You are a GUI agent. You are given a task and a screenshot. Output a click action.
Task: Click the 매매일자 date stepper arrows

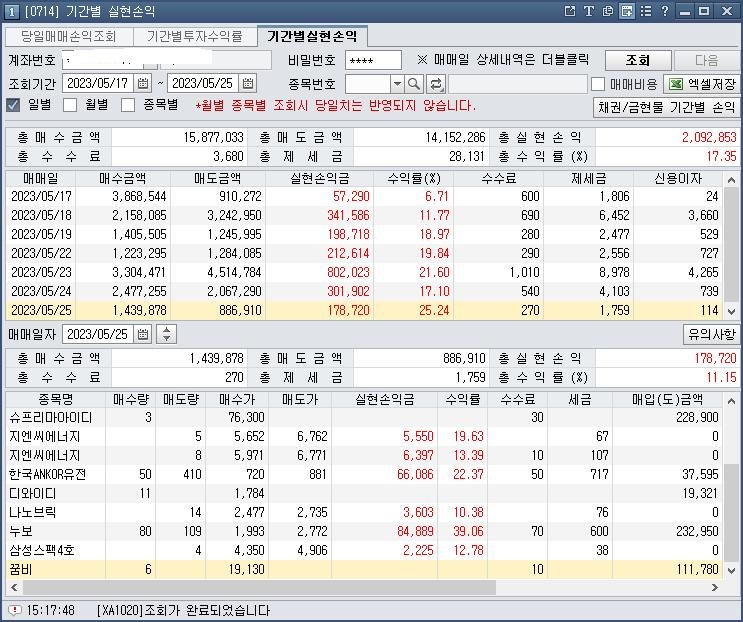(x=167, y=334)
